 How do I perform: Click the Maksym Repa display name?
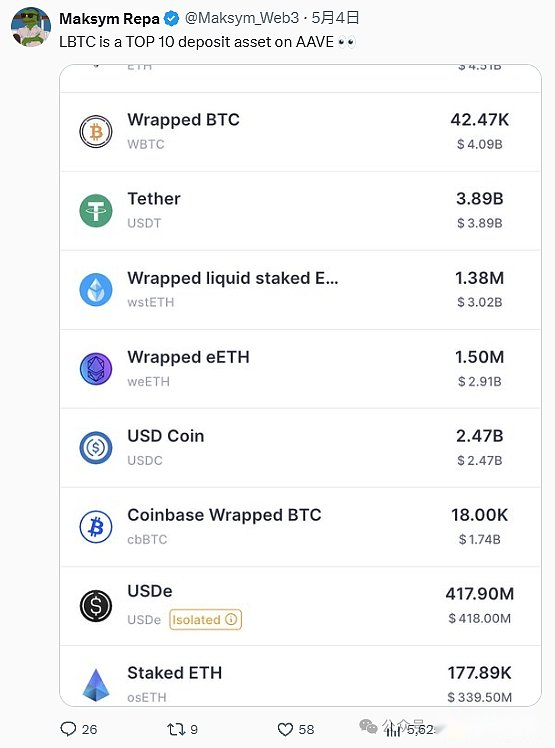point(109,19)
